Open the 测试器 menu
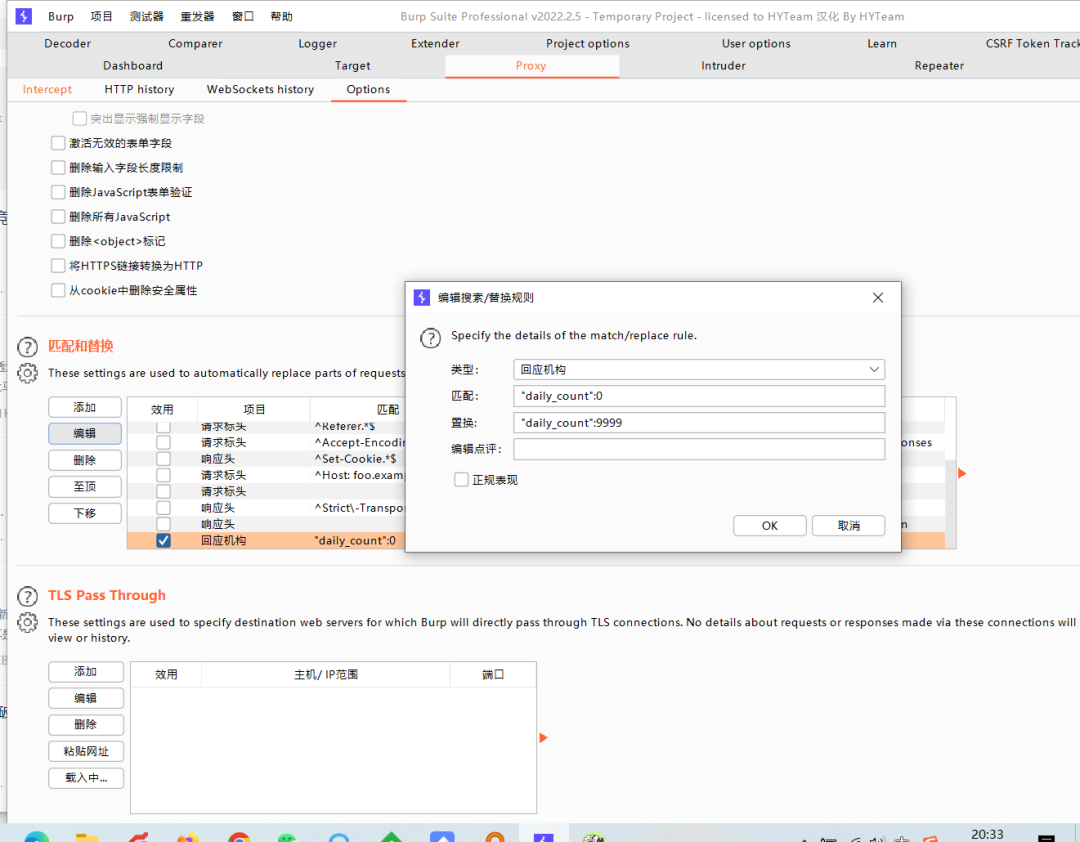Viewport: 1080px width, 842px height. (x=147, y=16)
